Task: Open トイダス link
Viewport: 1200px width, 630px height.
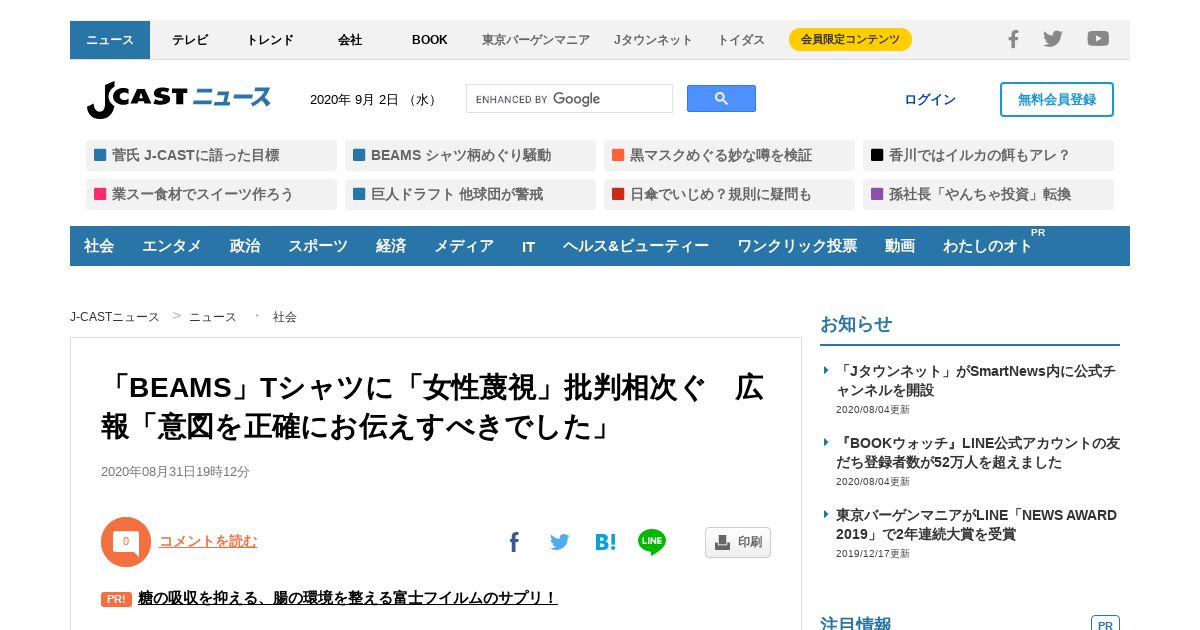Action: point(741,40)
